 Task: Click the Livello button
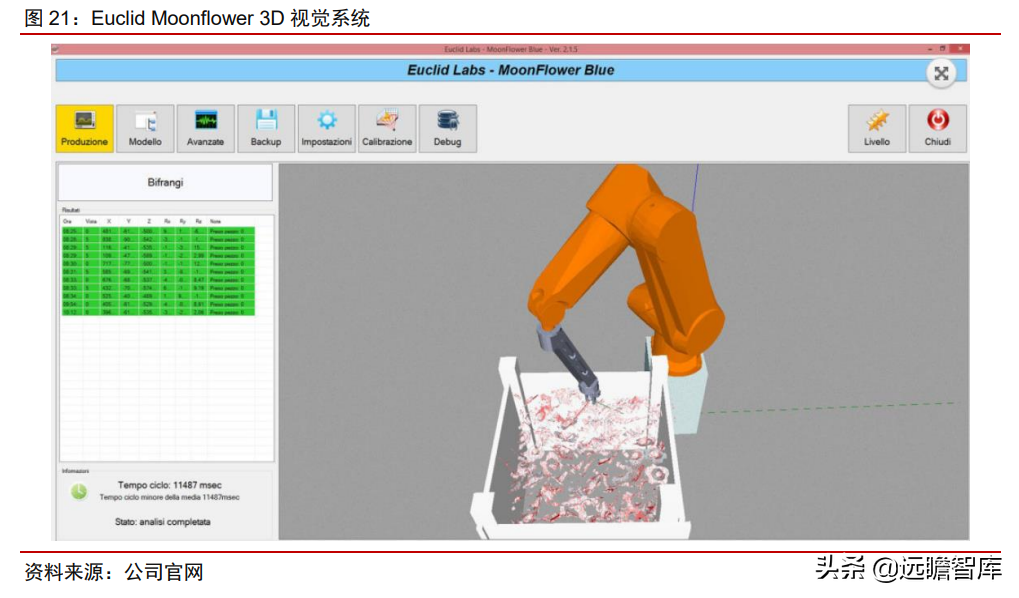point(877,129)
